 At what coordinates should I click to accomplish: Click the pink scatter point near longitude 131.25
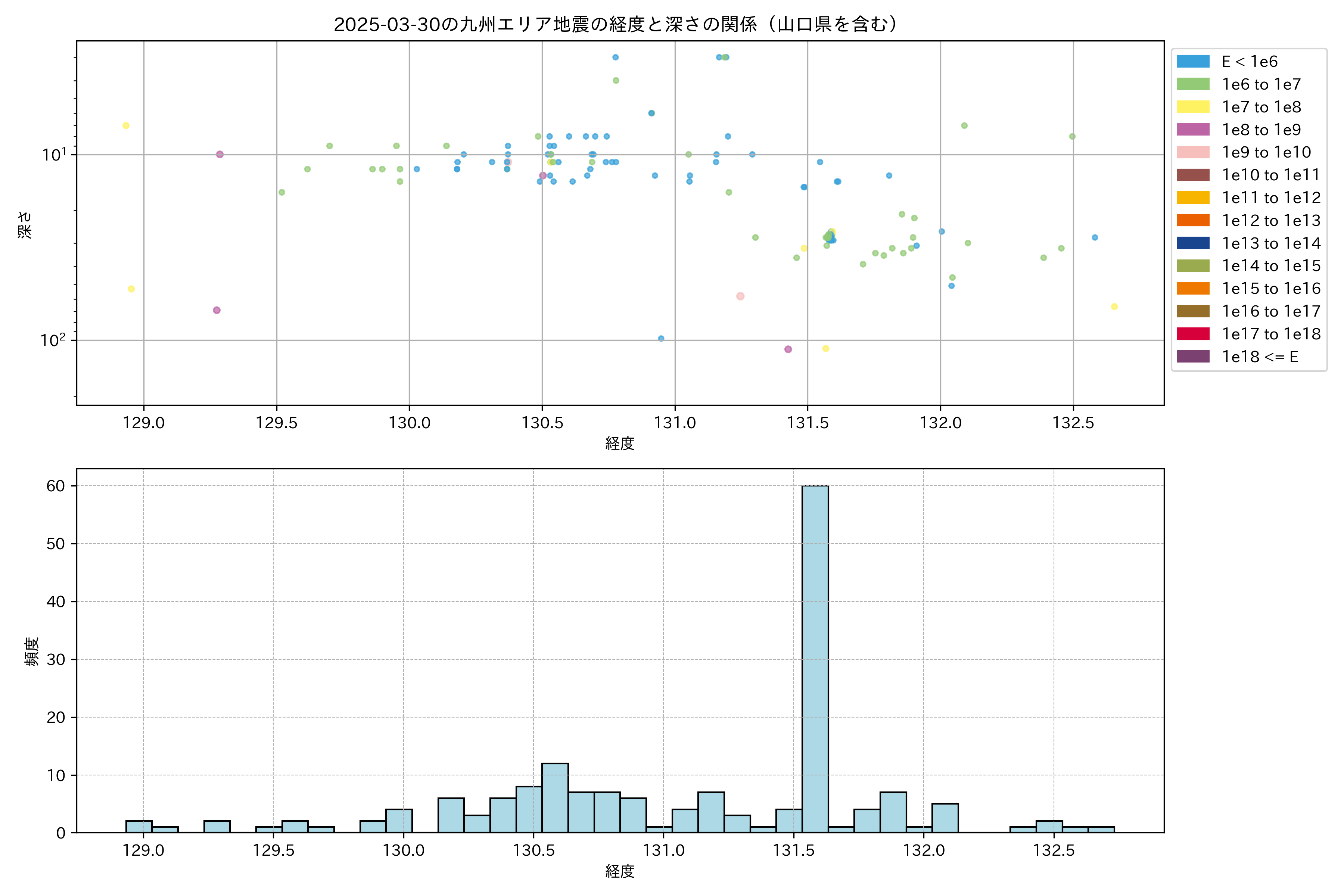coord(740,296)
